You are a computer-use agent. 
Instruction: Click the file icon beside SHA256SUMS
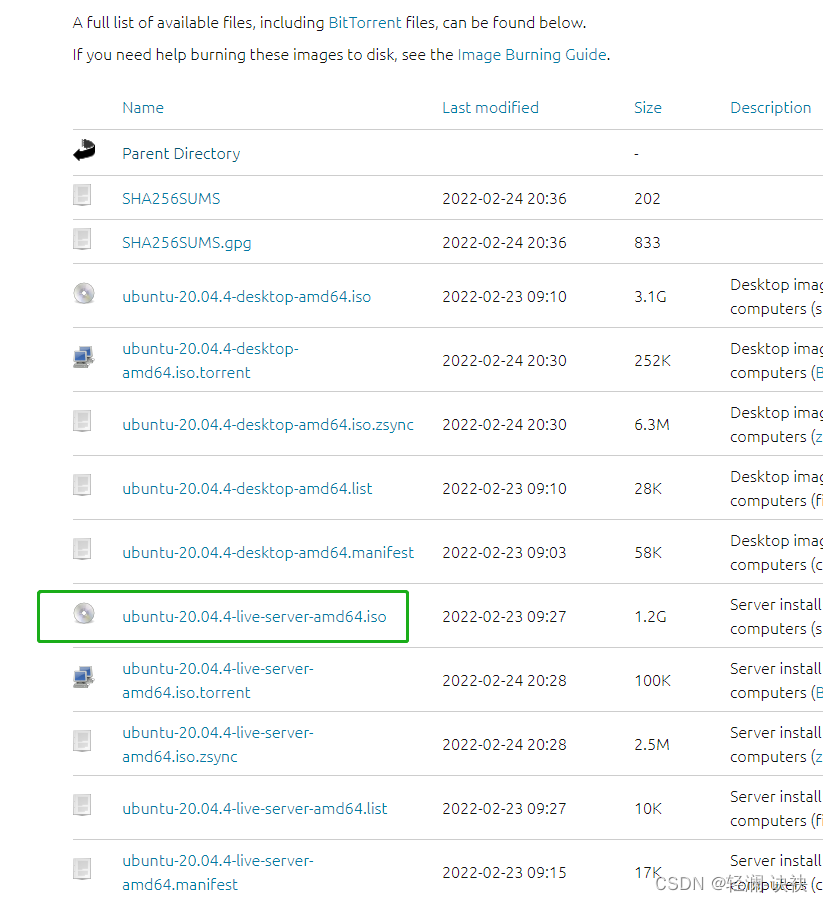(82, 195)
